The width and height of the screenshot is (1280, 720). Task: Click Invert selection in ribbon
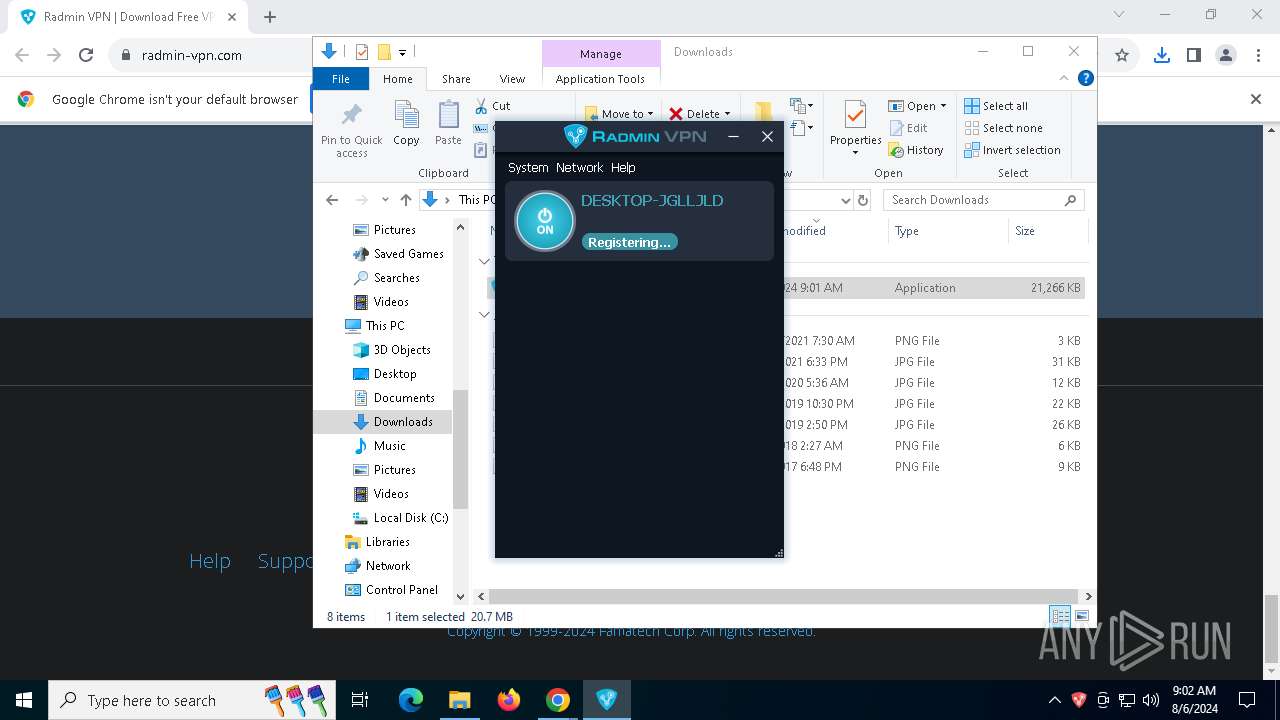[x=1012, y=150]
